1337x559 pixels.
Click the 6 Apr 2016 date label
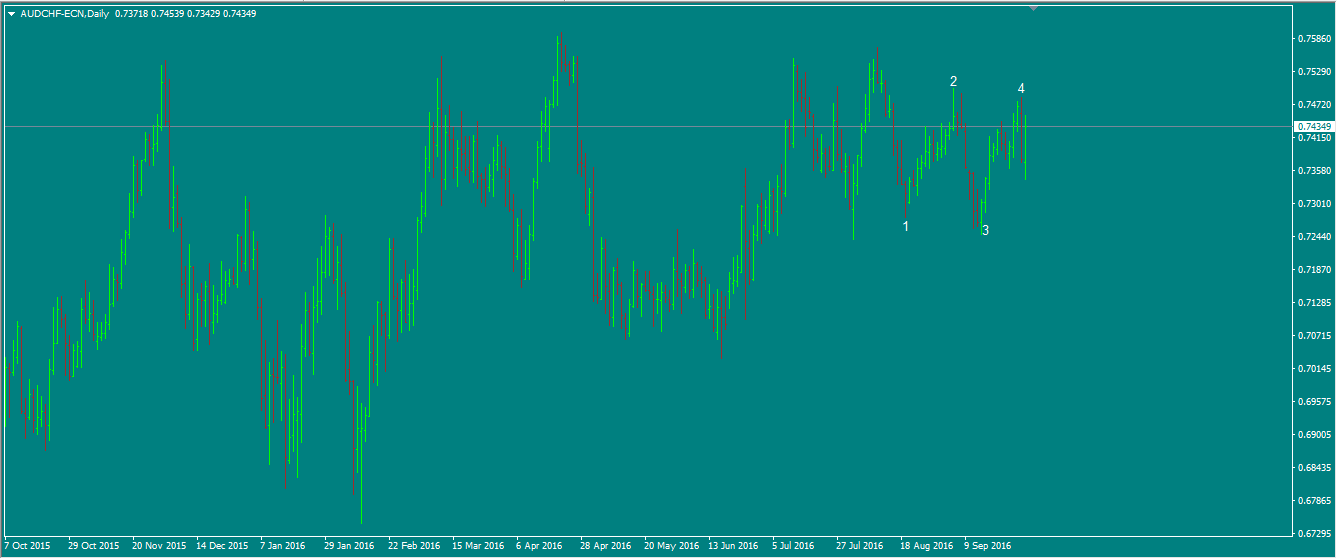click(x=539, y=547)
